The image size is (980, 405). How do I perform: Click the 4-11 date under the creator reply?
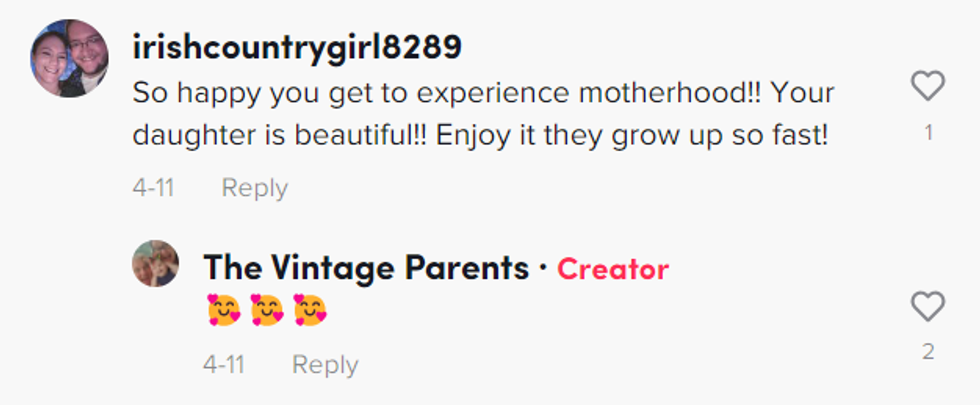tap(224, 365)
